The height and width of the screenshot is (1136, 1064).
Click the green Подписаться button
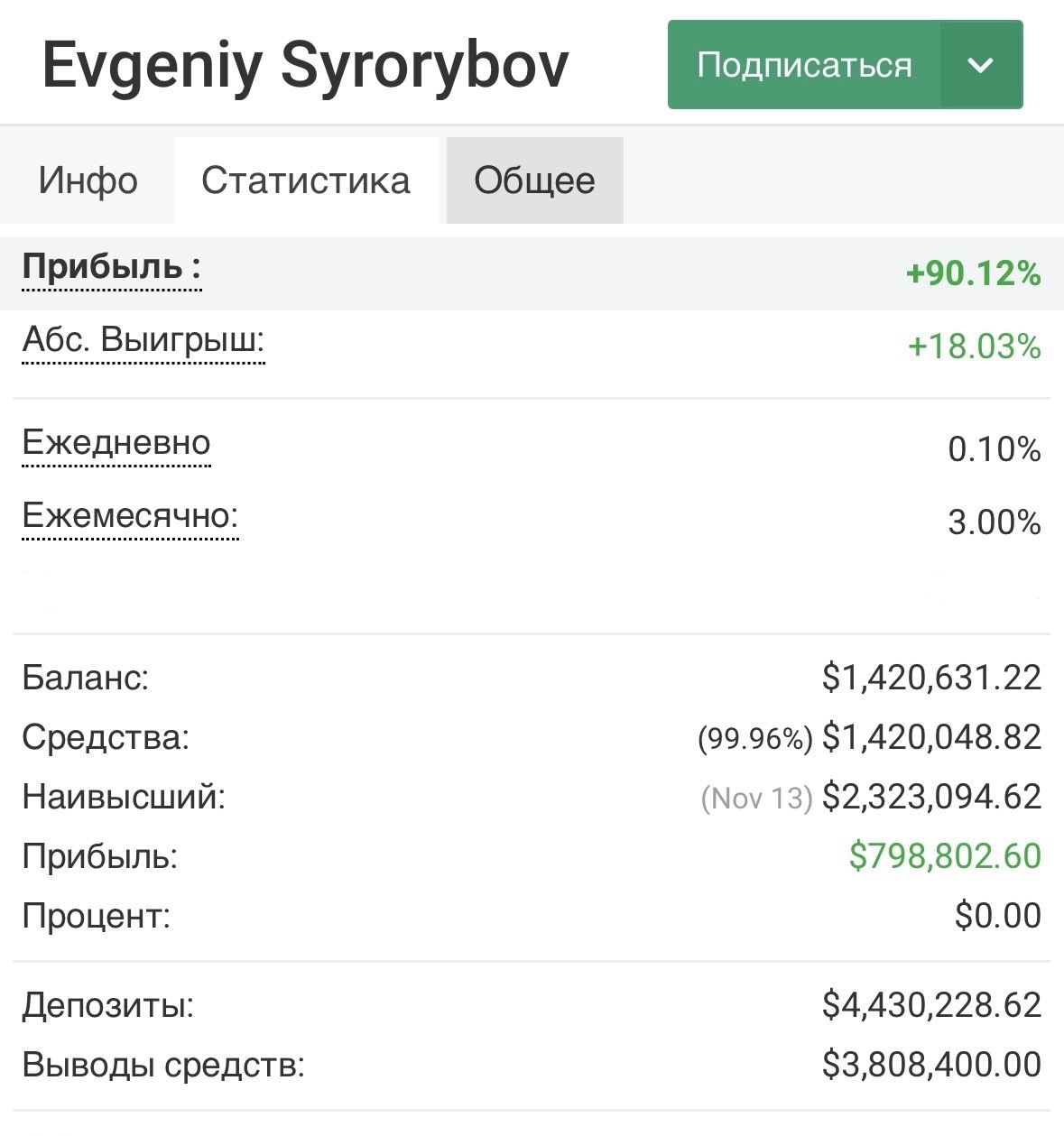click(803, 65)
